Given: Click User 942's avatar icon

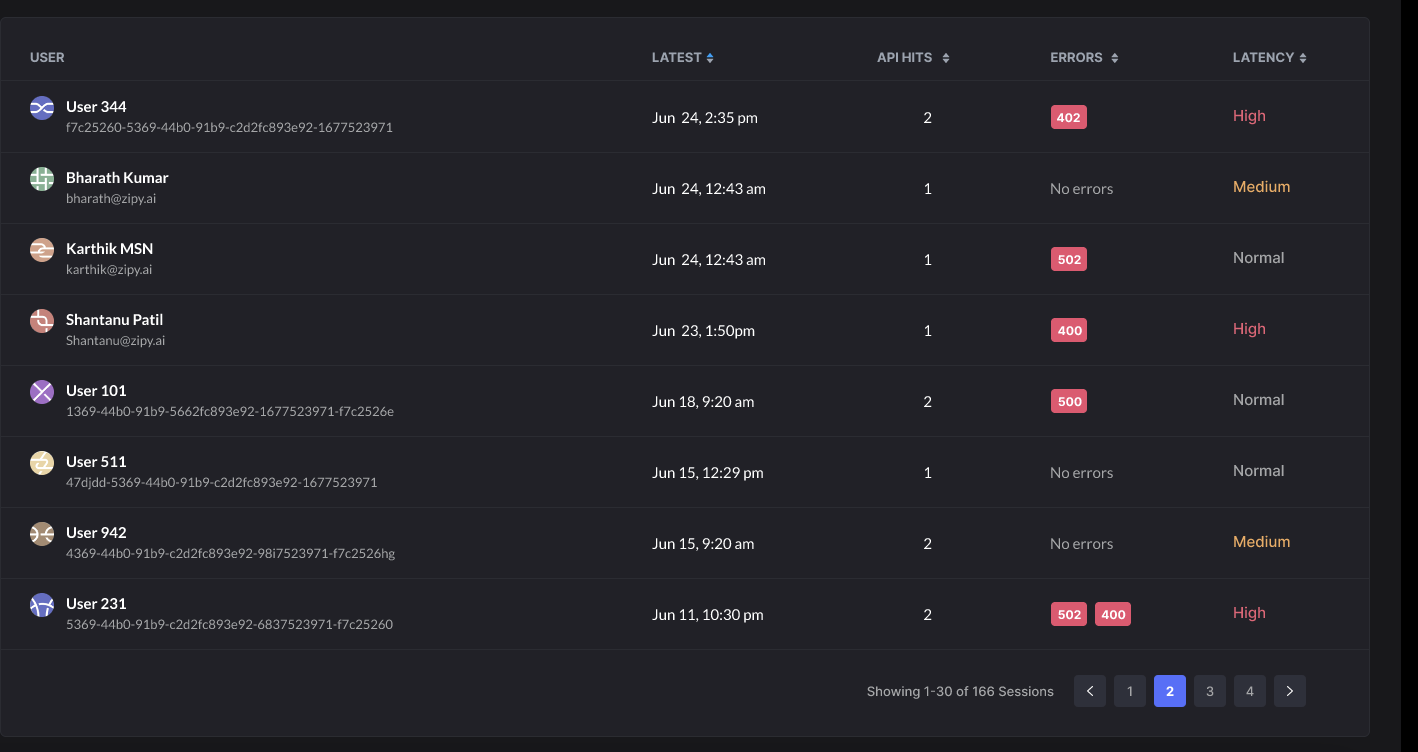Looking at the screenshot, I should (x=41, y=534).
